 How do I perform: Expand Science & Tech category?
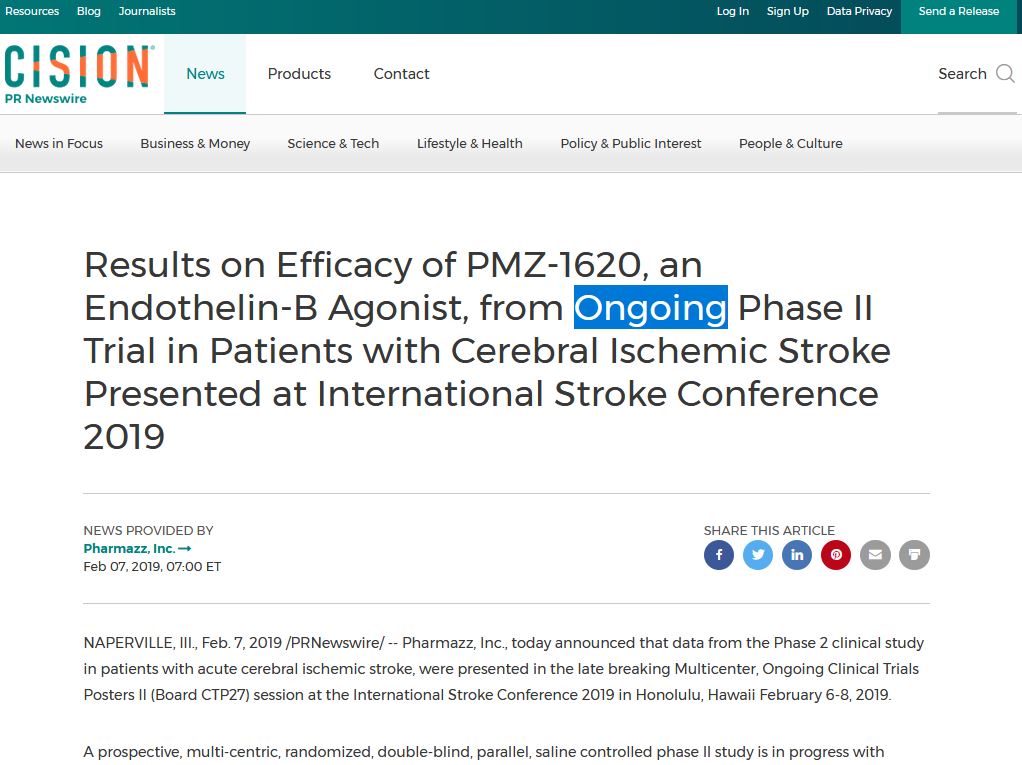[333, 143]
